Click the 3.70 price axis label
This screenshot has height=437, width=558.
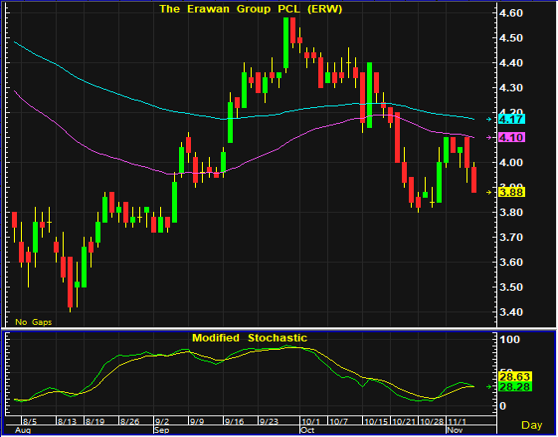pyautogui.click(x=511, y=237)
